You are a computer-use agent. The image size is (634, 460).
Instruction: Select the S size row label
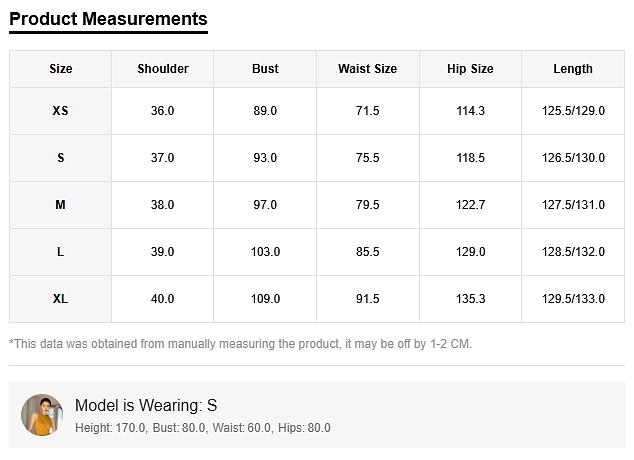[61, 158]
